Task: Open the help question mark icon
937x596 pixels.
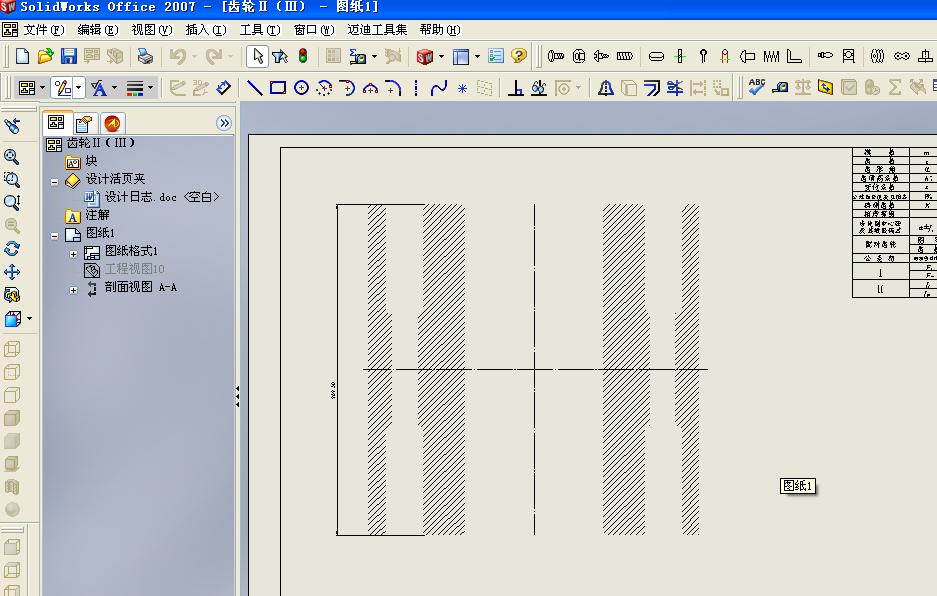Action: point(519,56)
